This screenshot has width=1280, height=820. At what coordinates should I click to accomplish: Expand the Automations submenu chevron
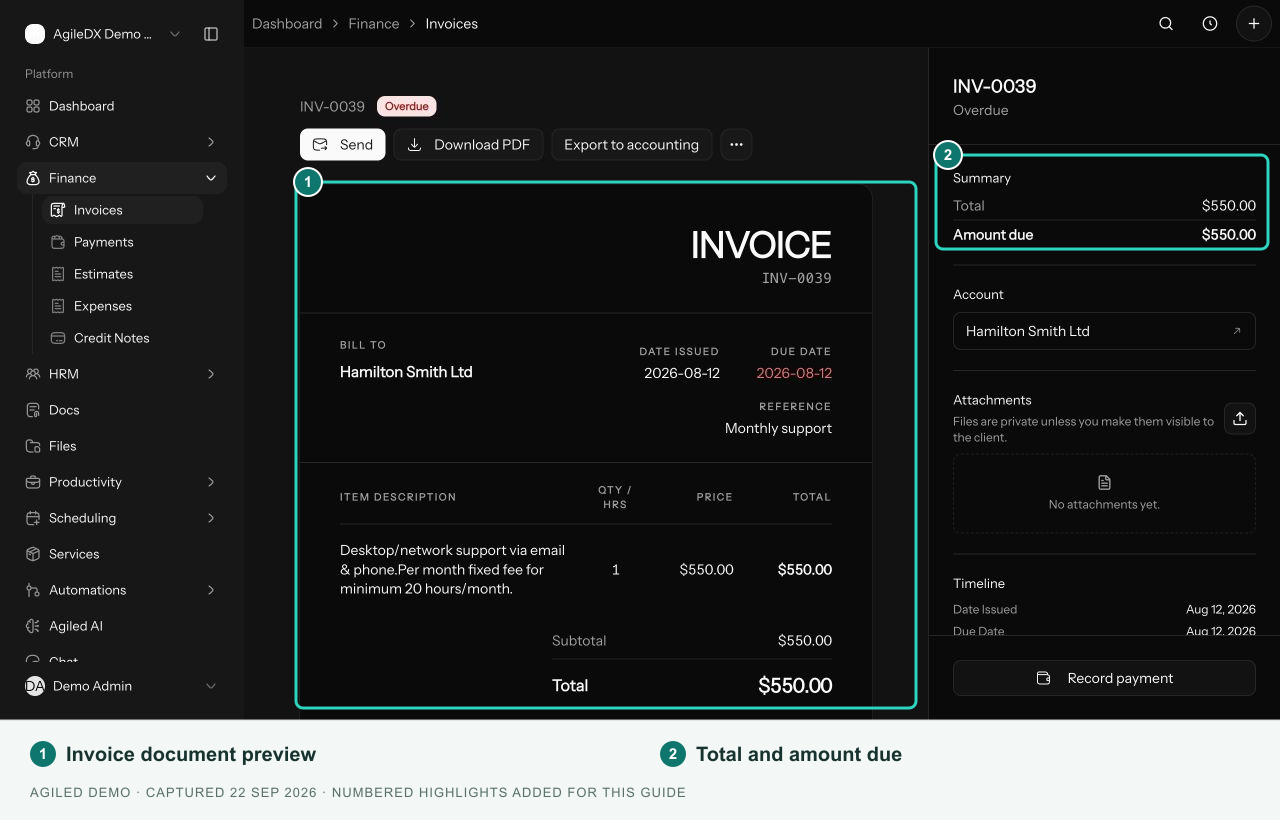pos(211,590)
